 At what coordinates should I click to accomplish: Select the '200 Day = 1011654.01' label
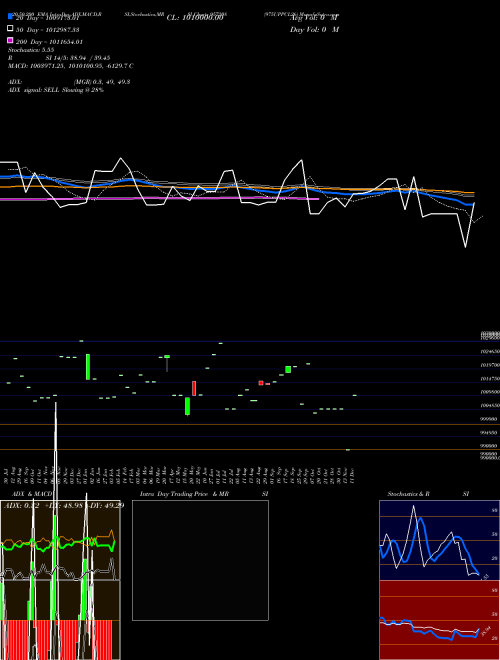[49, 42]
